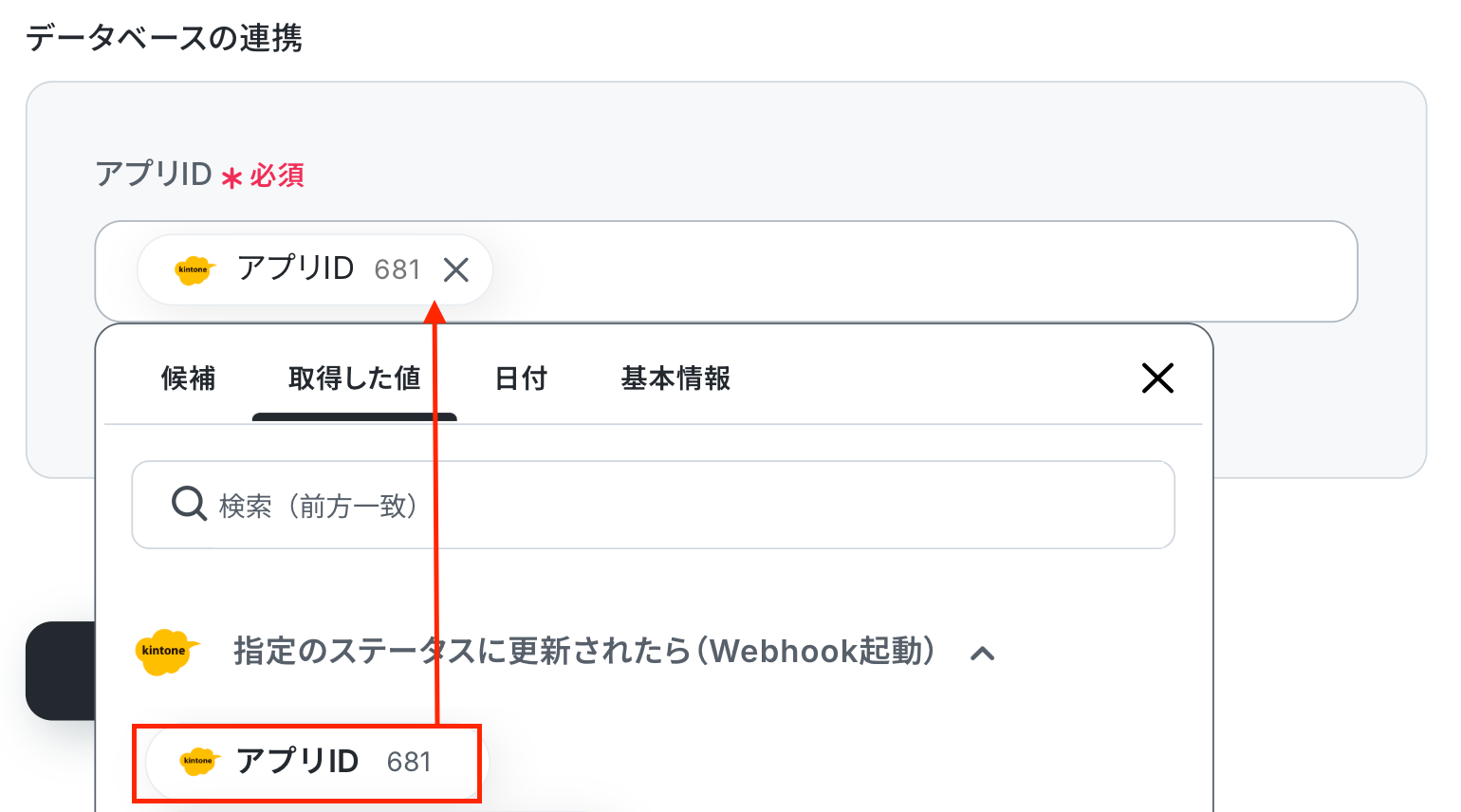This screenshot has height=812, width=1461.
Task: Close the value picker popup
Action: 1157,378
